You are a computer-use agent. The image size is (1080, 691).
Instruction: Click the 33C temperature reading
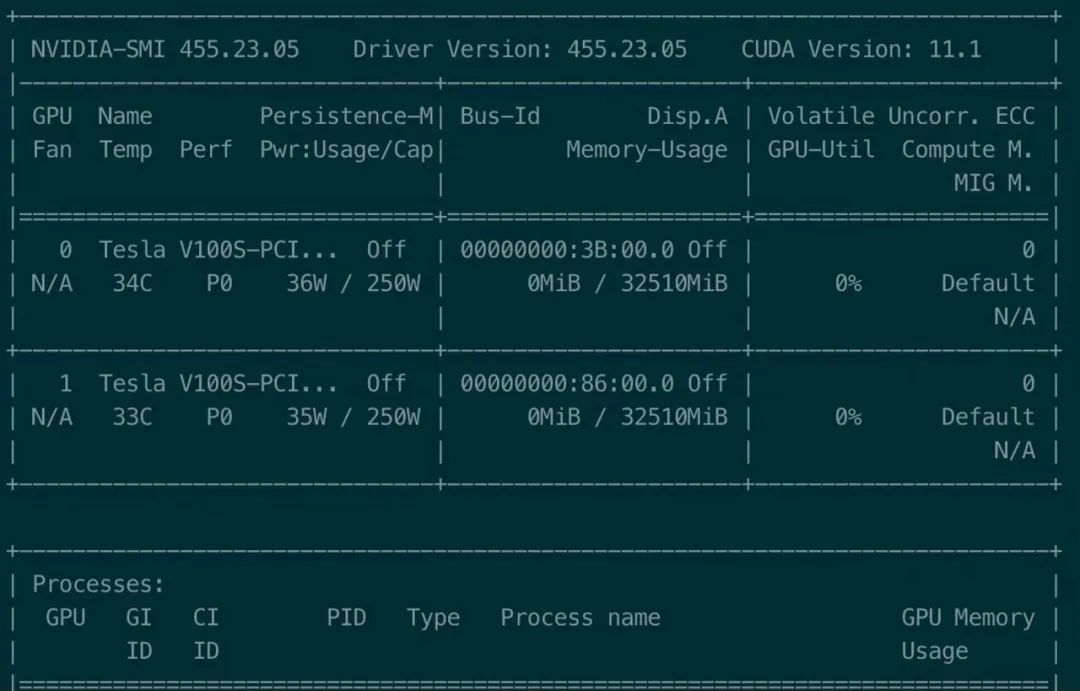click(132, 417)
